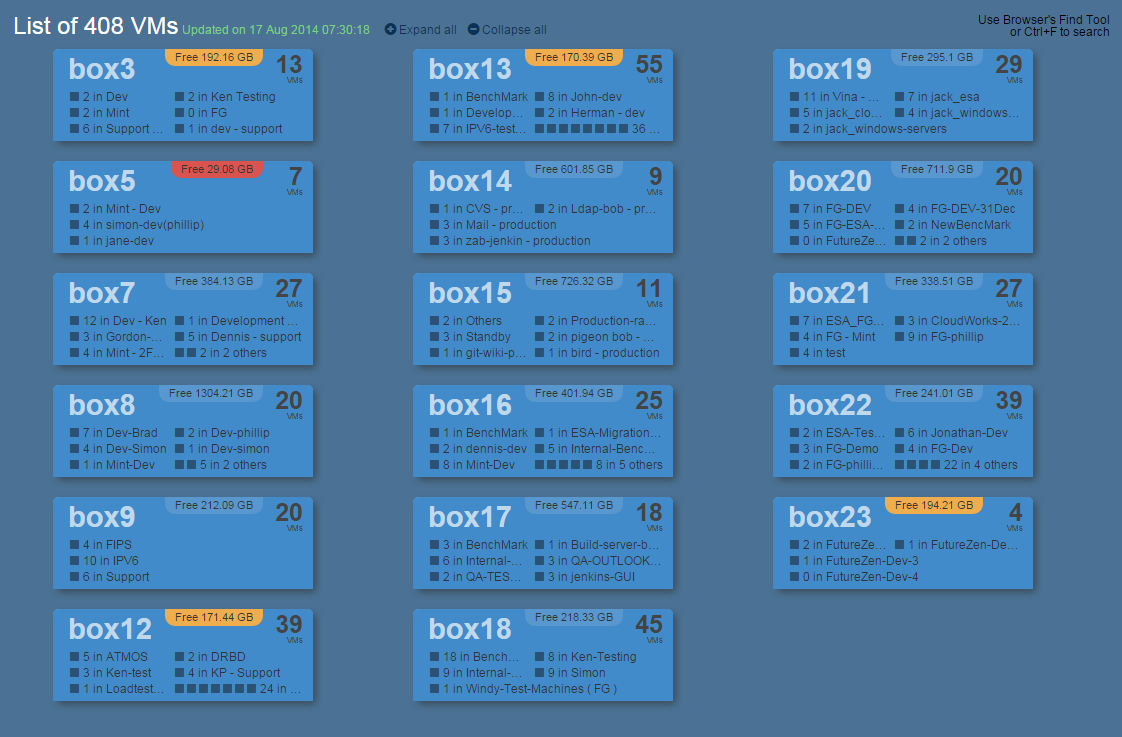Viewport: 1122px width, 737px height.
Task: Click square icon beside test in box21
Action: [795, 353]
